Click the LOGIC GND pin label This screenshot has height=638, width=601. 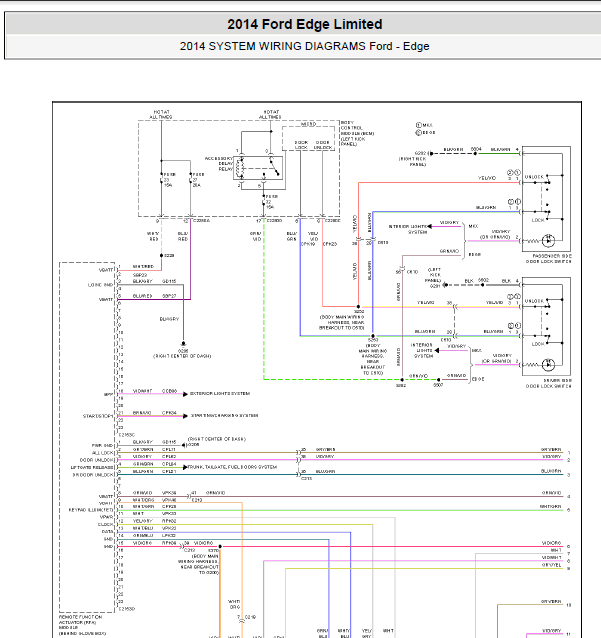click(101, 285)
